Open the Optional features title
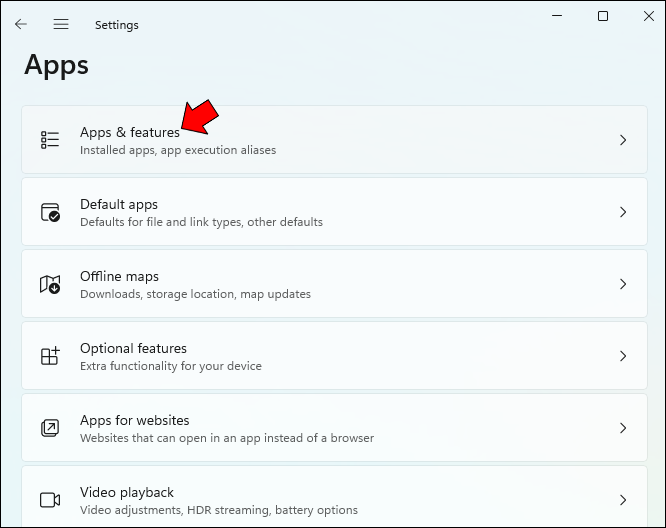 point(133,348)
